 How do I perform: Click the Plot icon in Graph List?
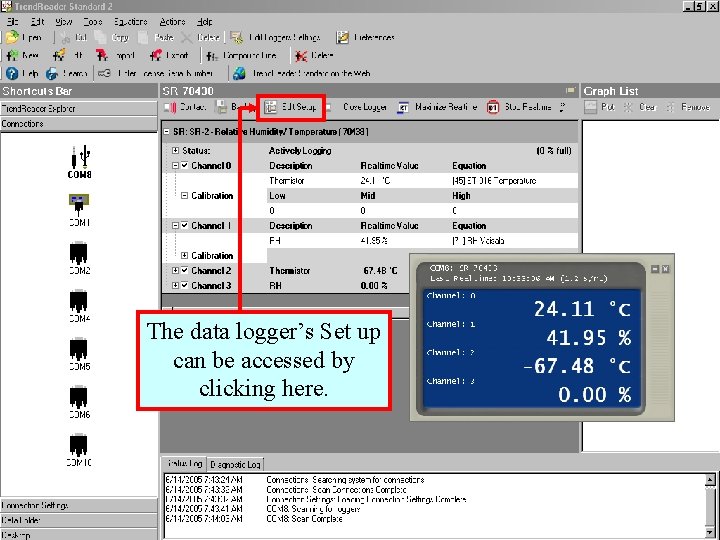(591, 107)
